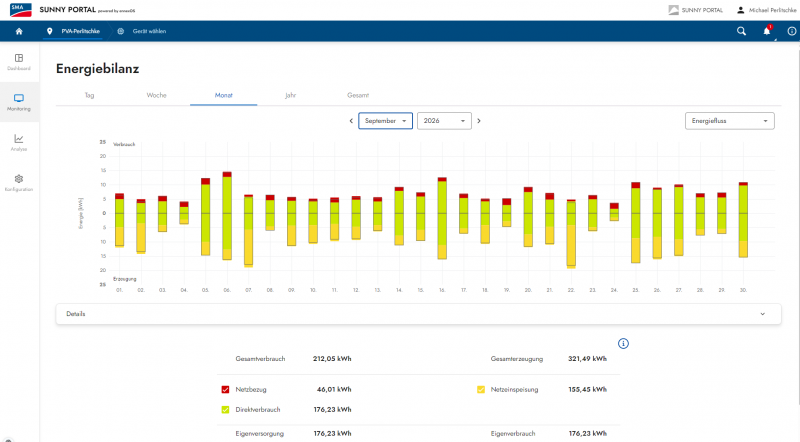Click the location pin icon next to PVA-Perlitschke
The width and height of the screenshot is (800, 442).
pos(49,31)
